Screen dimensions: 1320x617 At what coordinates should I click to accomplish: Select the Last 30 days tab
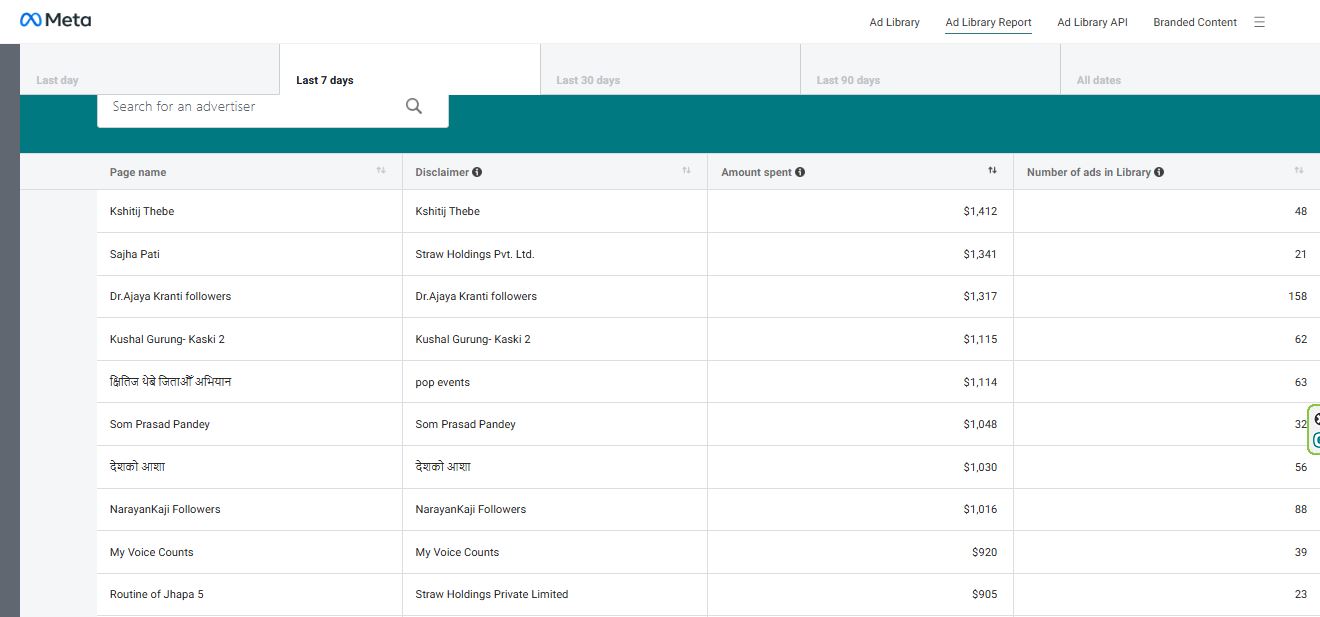point(588,80)
